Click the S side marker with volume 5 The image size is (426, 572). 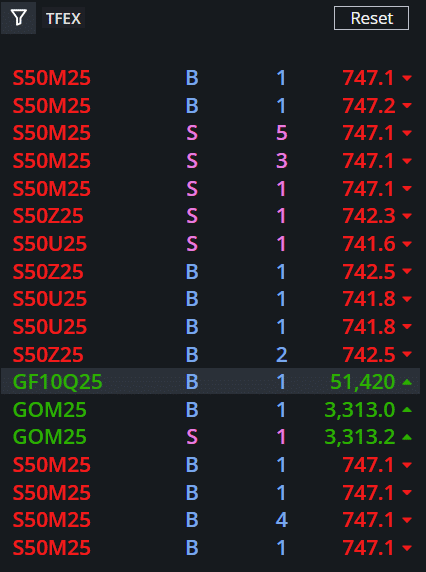tap(192, 133)
